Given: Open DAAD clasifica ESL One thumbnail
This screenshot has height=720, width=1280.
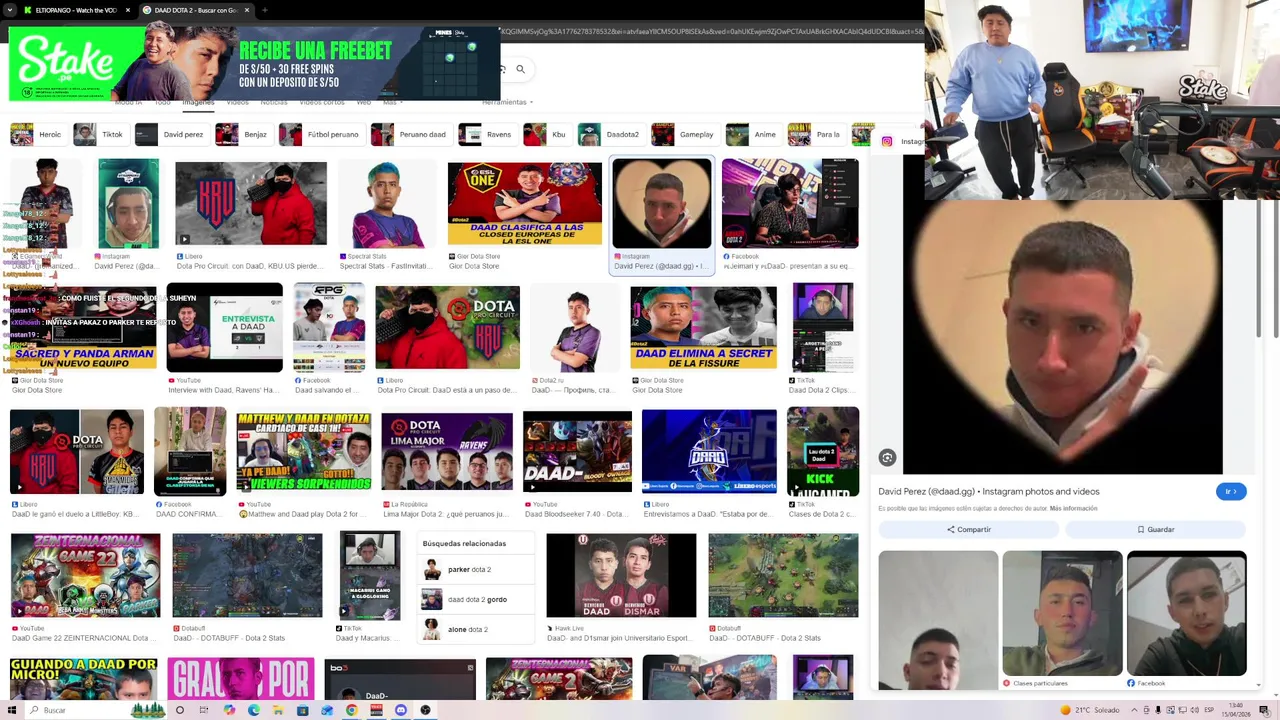Looking at the screenshot, I should point(525,204).
